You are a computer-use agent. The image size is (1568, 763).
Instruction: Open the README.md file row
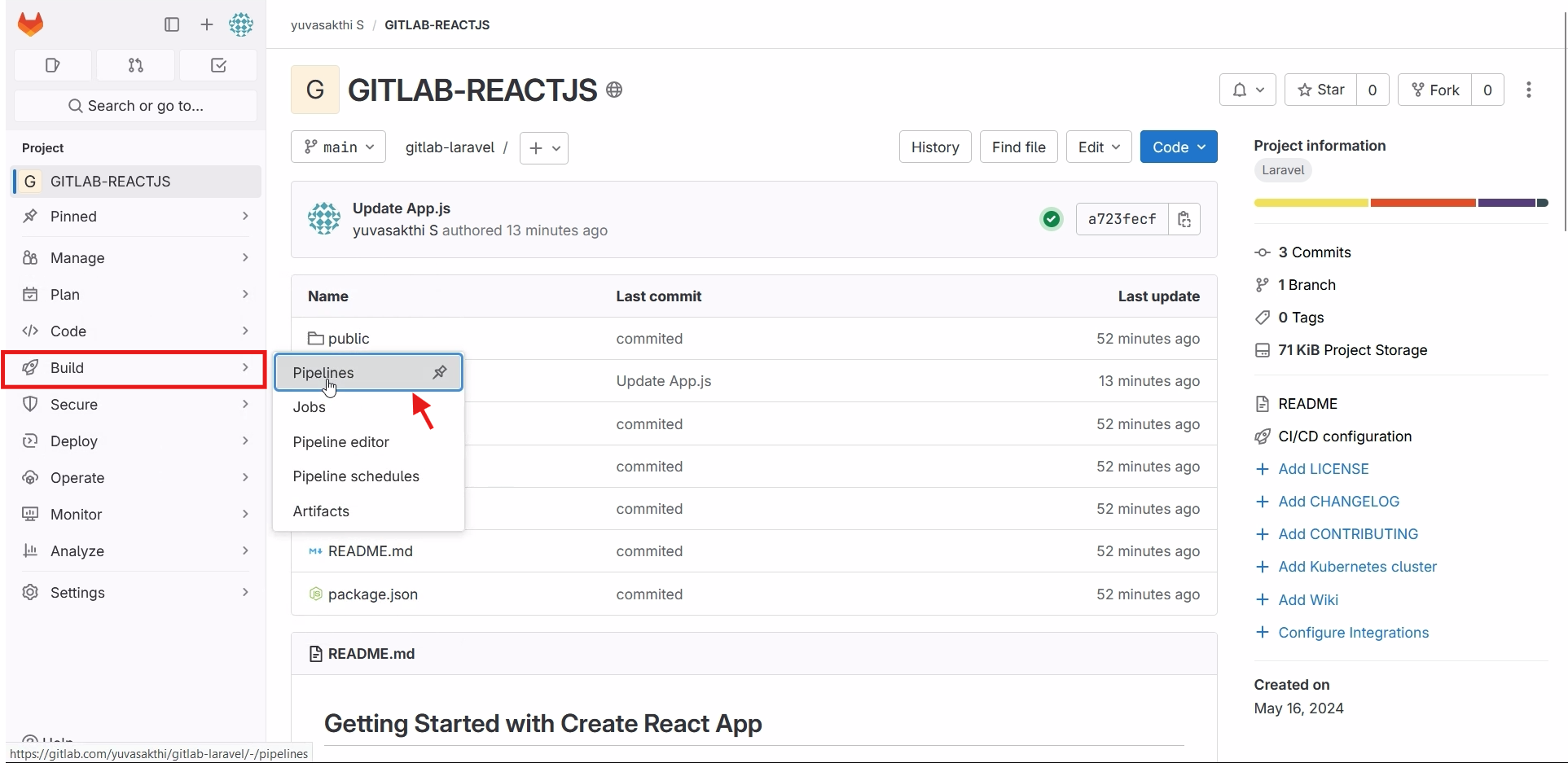click(753, 551)
